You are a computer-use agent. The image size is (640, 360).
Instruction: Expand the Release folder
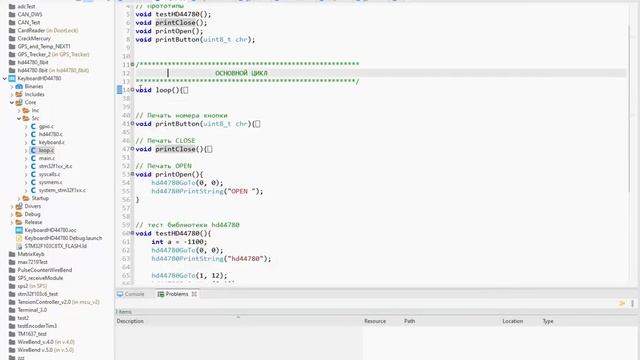[12, 222]
